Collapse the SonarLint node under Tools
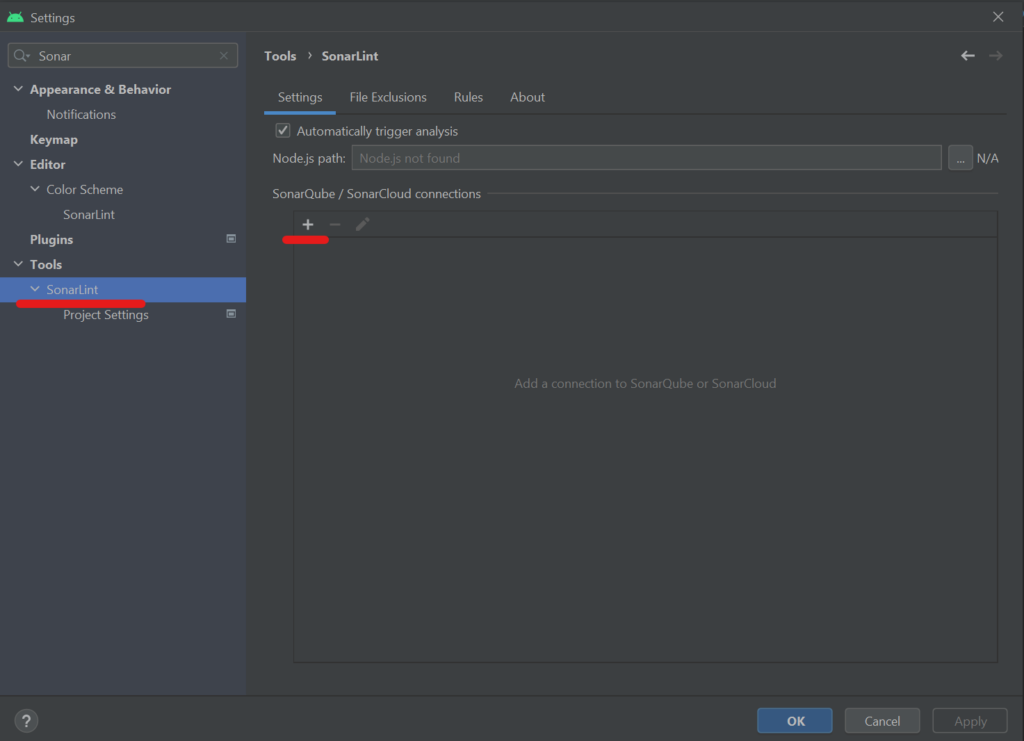 coord(35,289)
